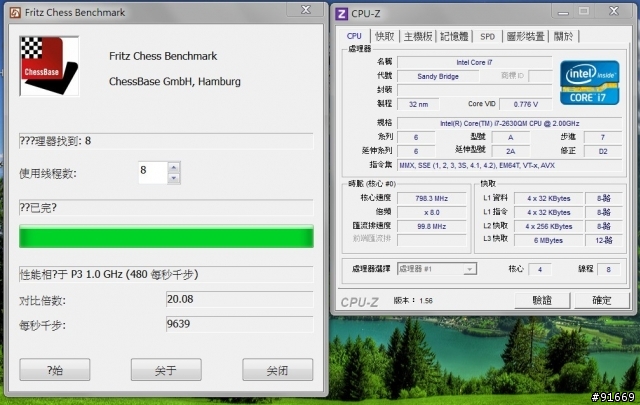Click the i7-2630QM CPU specification field
Image resolution: width=640 pixels, height=405 pixels.
point(509,123)
